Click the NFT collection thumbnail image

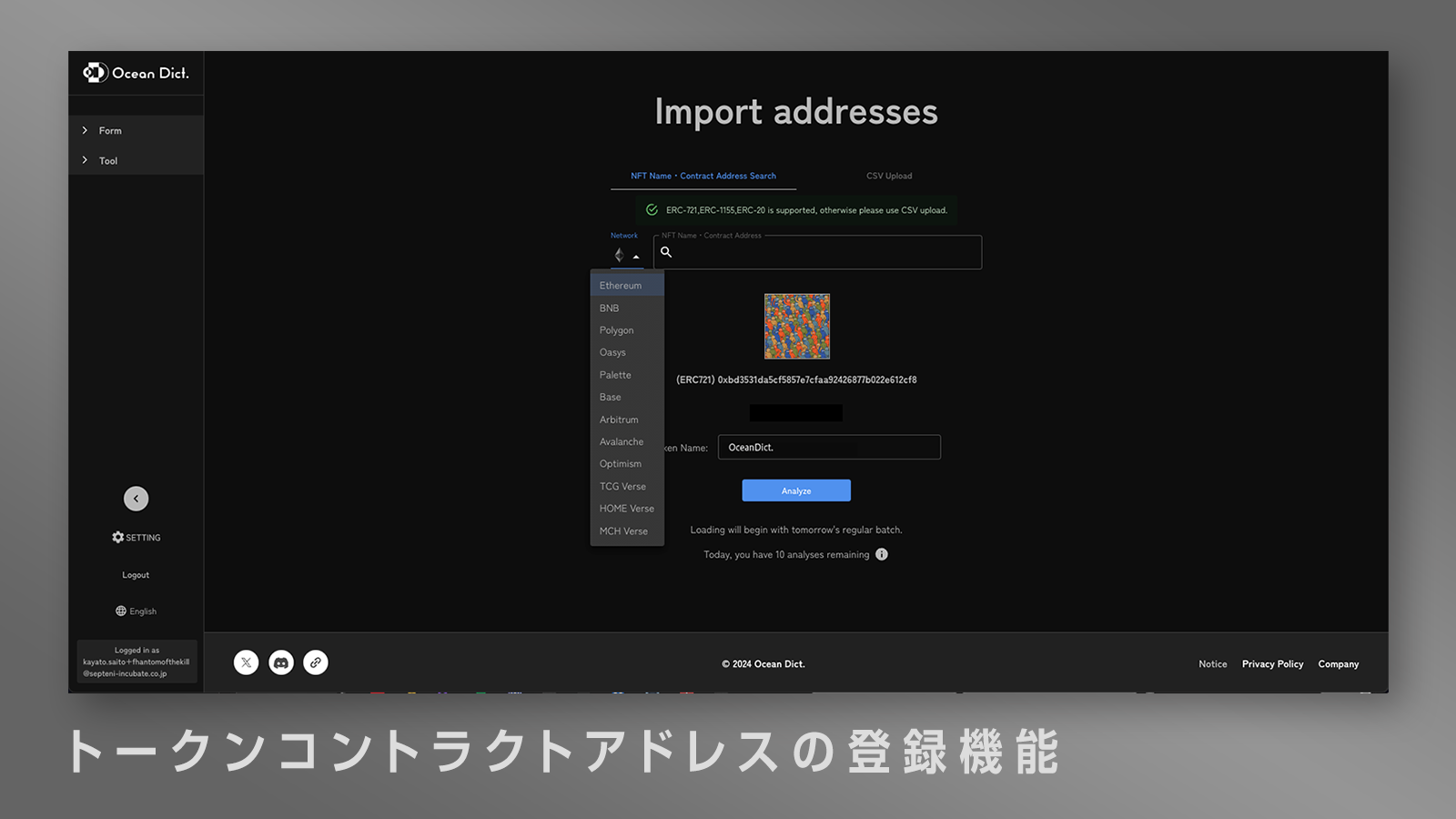[x=797, y=326]
